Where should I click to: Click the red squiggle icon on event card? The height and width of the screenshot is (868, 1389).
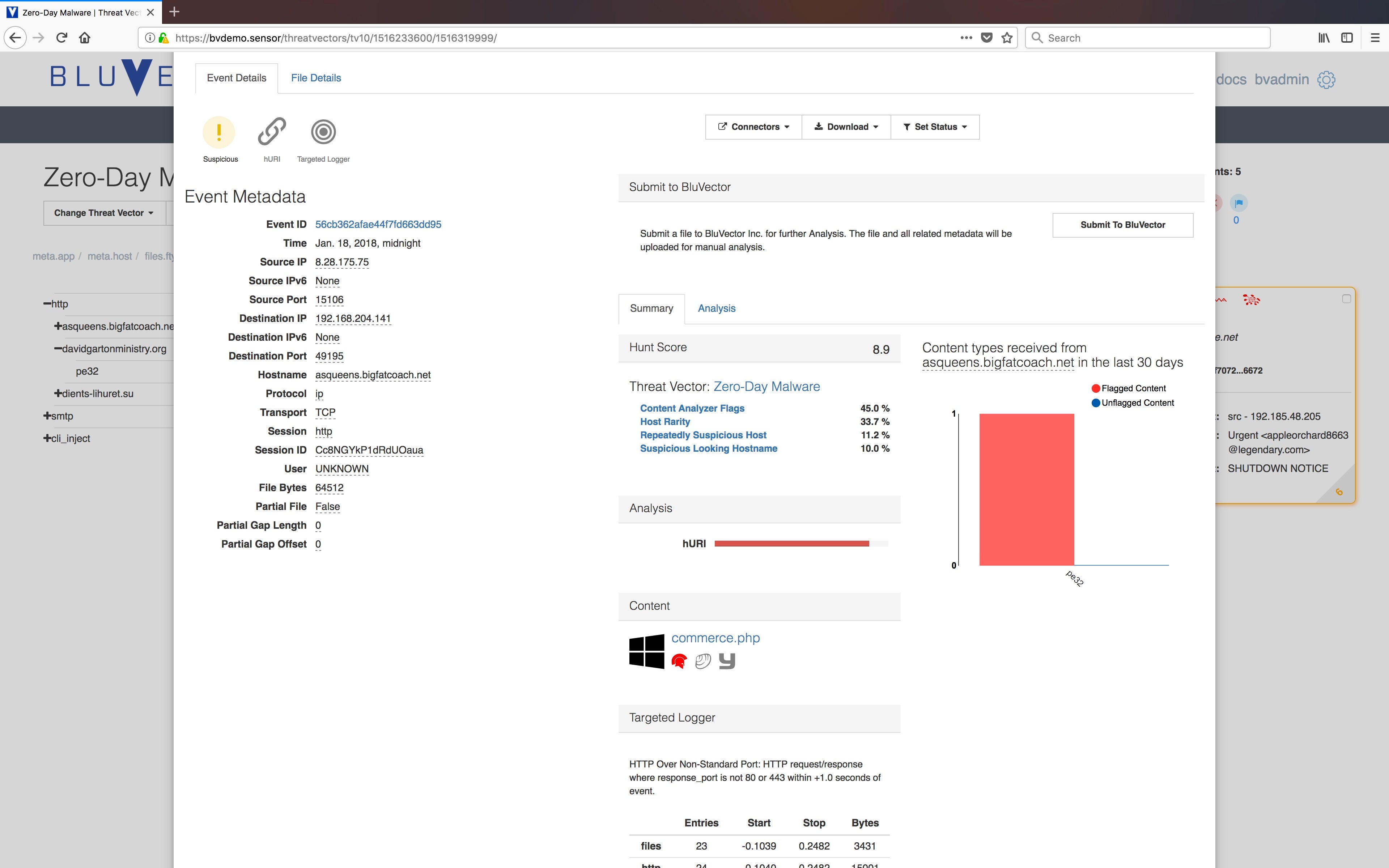point(1220,300)
